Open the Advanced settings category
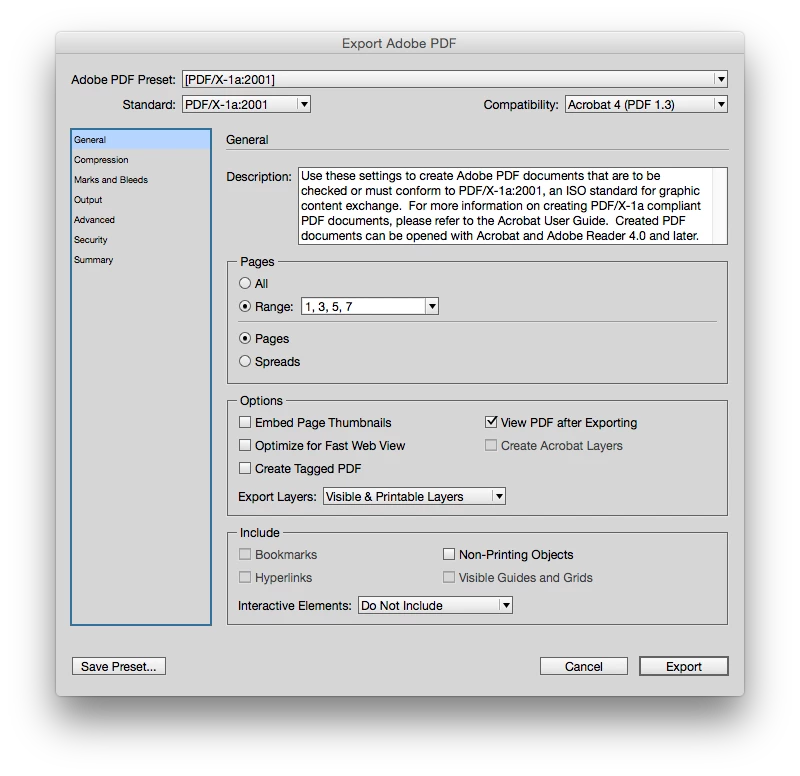Viewport: 800px width, 776px height. pos(141,220)
